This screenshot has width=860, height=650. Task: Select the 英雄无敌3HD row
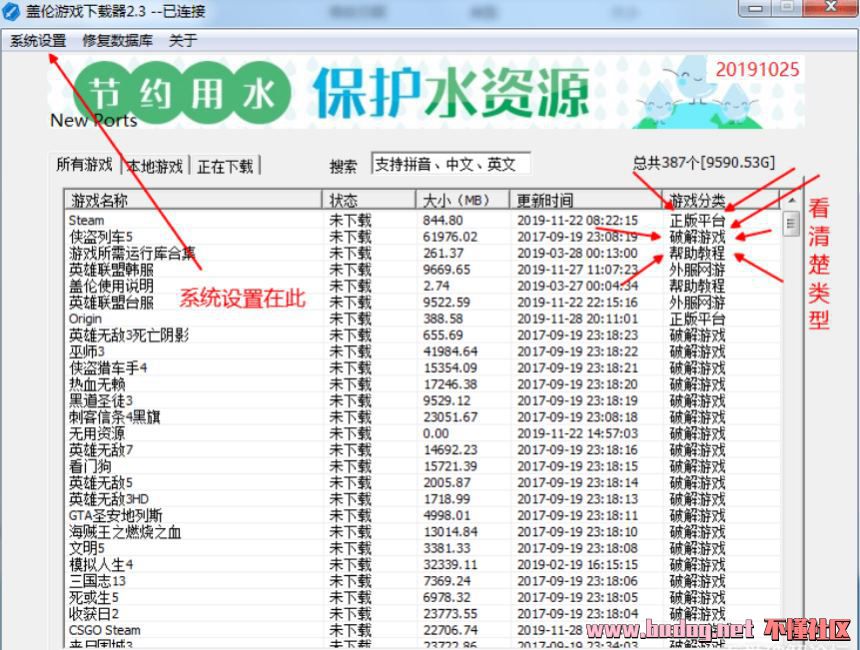[422, 499]
